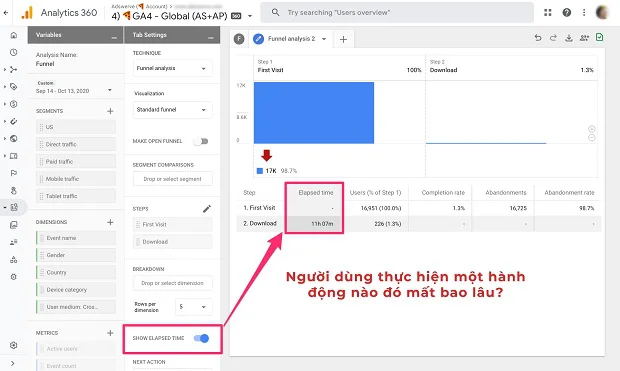Select the US segment
The image size is (620, 371).
tap(76, 127)
